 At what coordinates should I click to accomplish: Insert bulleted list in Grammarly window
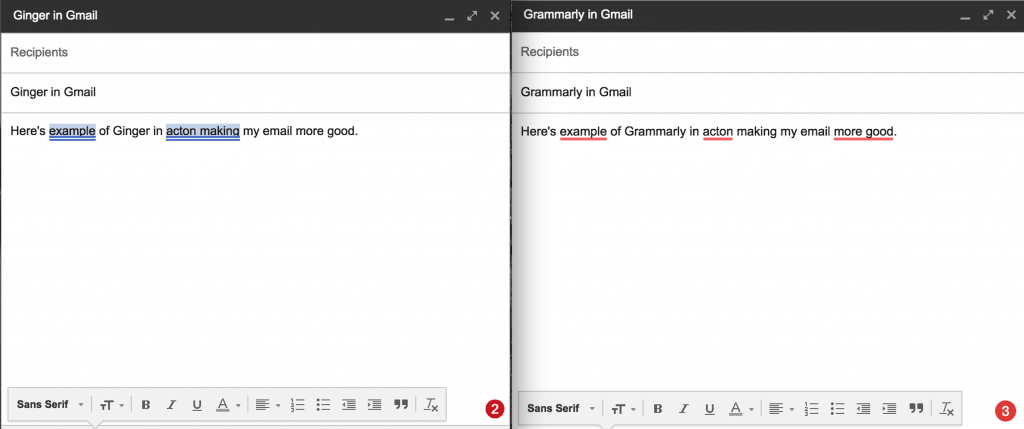837,409
